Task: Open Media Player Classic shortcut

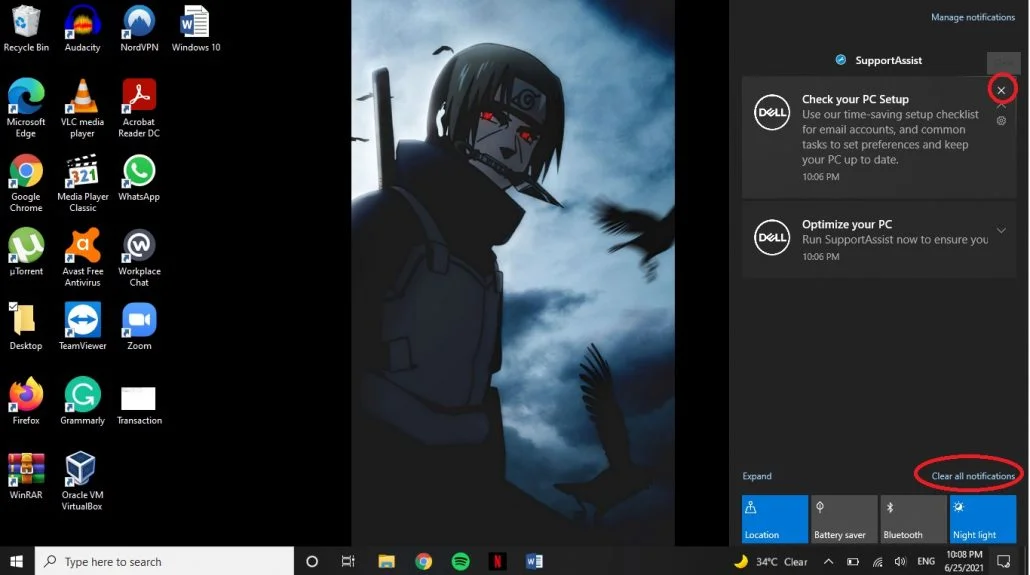Action: [82, 183]
